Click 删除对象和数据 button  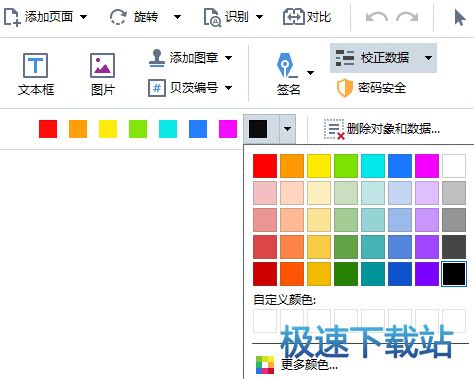coord(382,129)
